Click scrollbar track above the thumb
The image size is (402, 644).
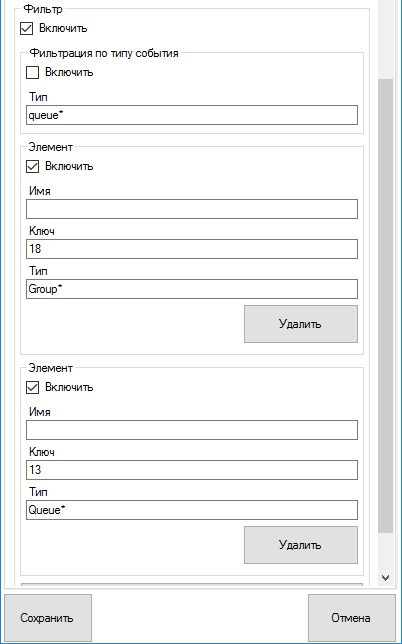(x=385, y=39)
